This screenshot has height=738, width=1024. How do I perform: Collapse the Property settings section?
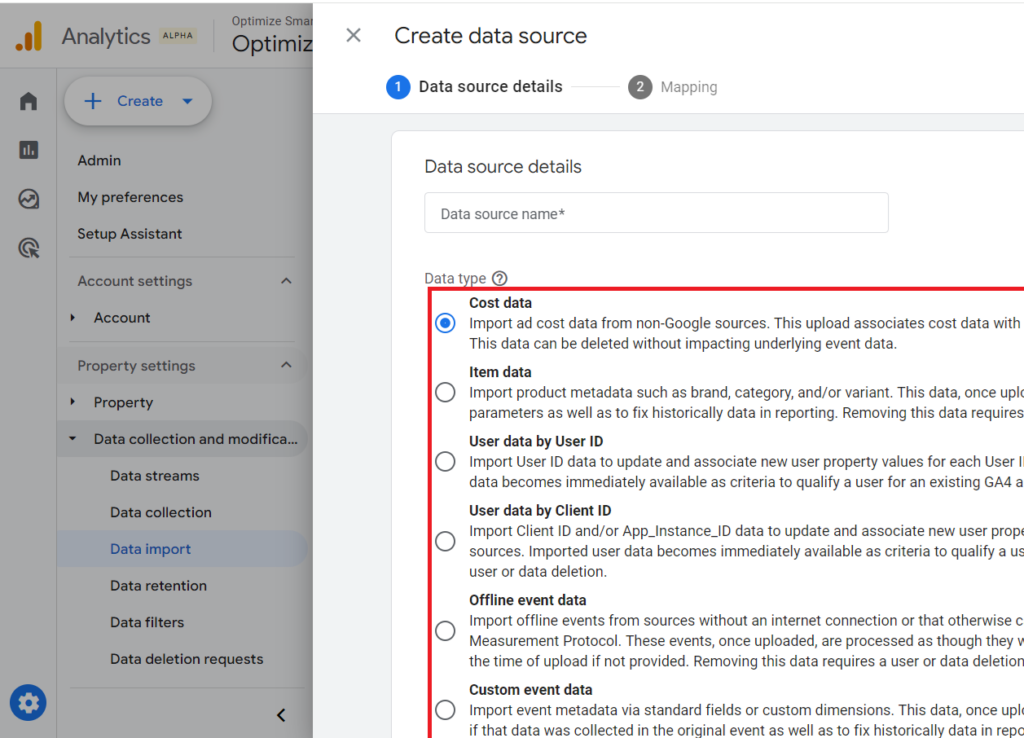[x=286, y=365]
